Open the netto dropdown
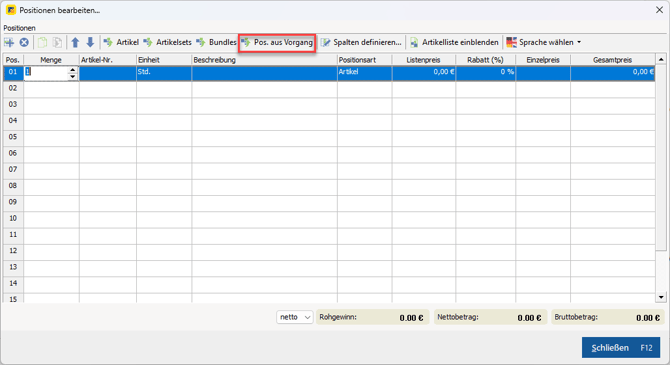Screen dimensions: 670x365 point(294,317)
